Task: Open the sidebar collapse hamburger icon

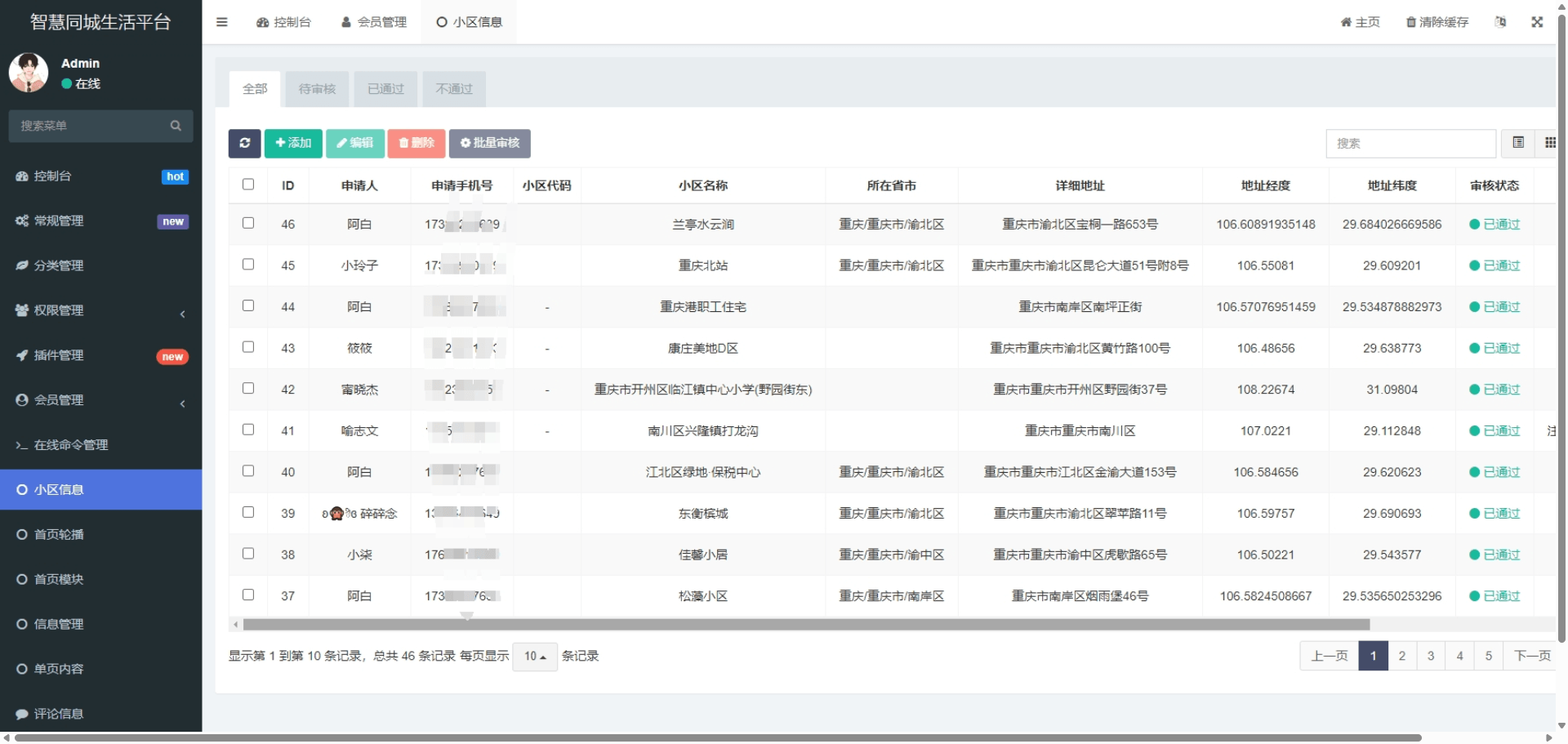Action: click(x=221, y=22)
